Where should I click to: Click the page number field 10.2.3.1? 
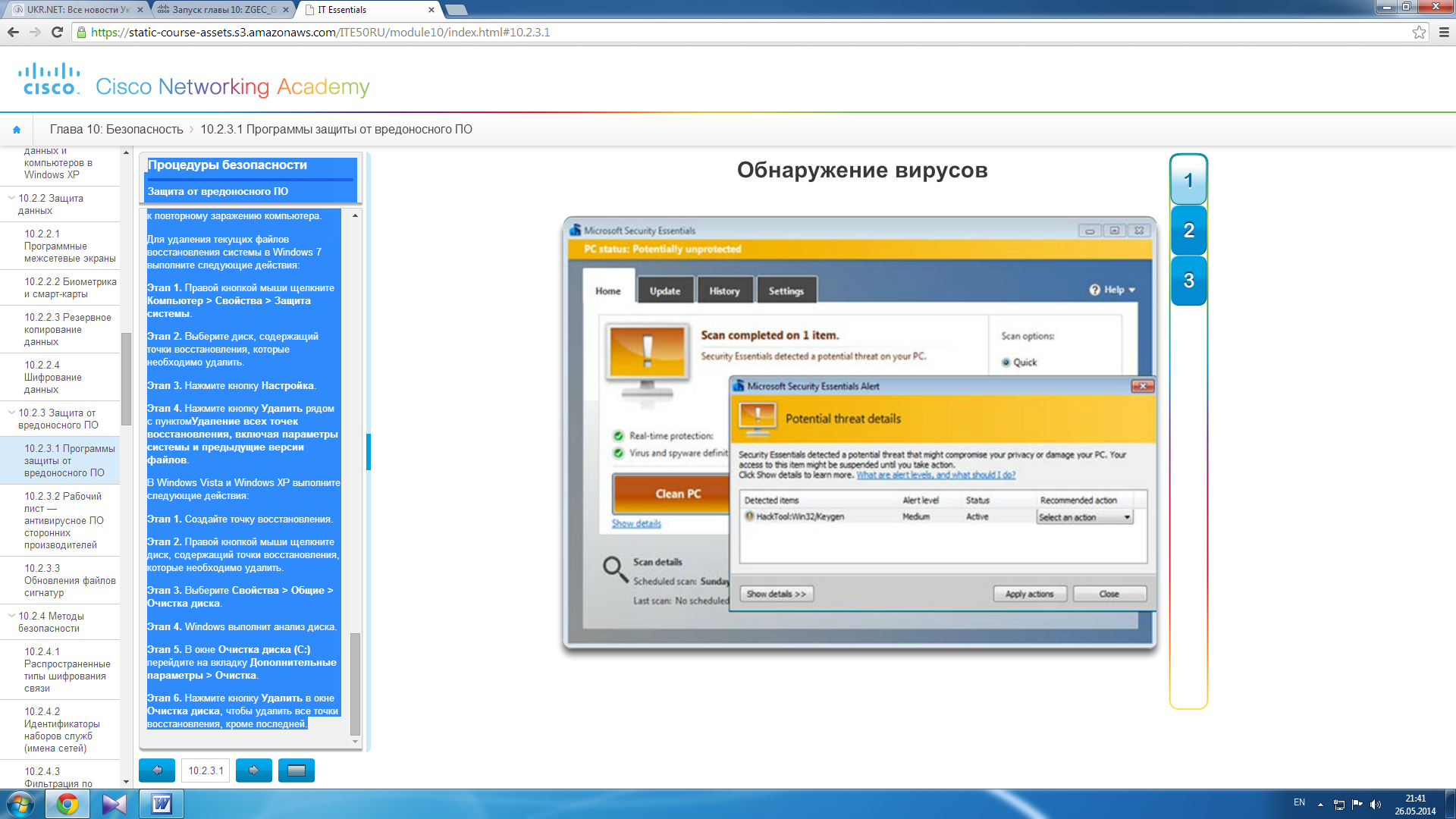pyautogui.click(x=206, y=770)
